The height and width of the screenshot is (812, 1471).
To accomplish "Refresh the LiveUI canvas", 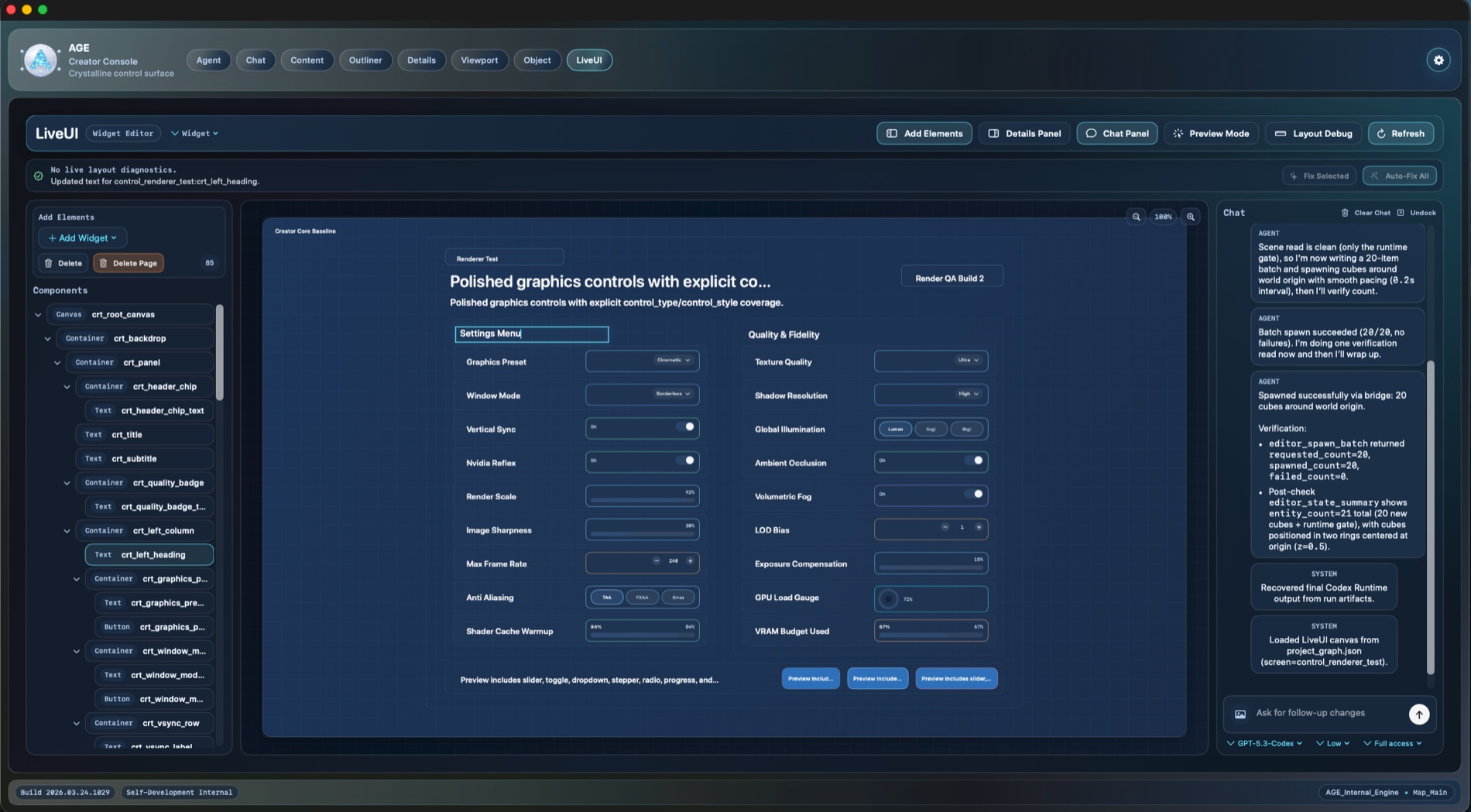I will tap(1401, 133).
